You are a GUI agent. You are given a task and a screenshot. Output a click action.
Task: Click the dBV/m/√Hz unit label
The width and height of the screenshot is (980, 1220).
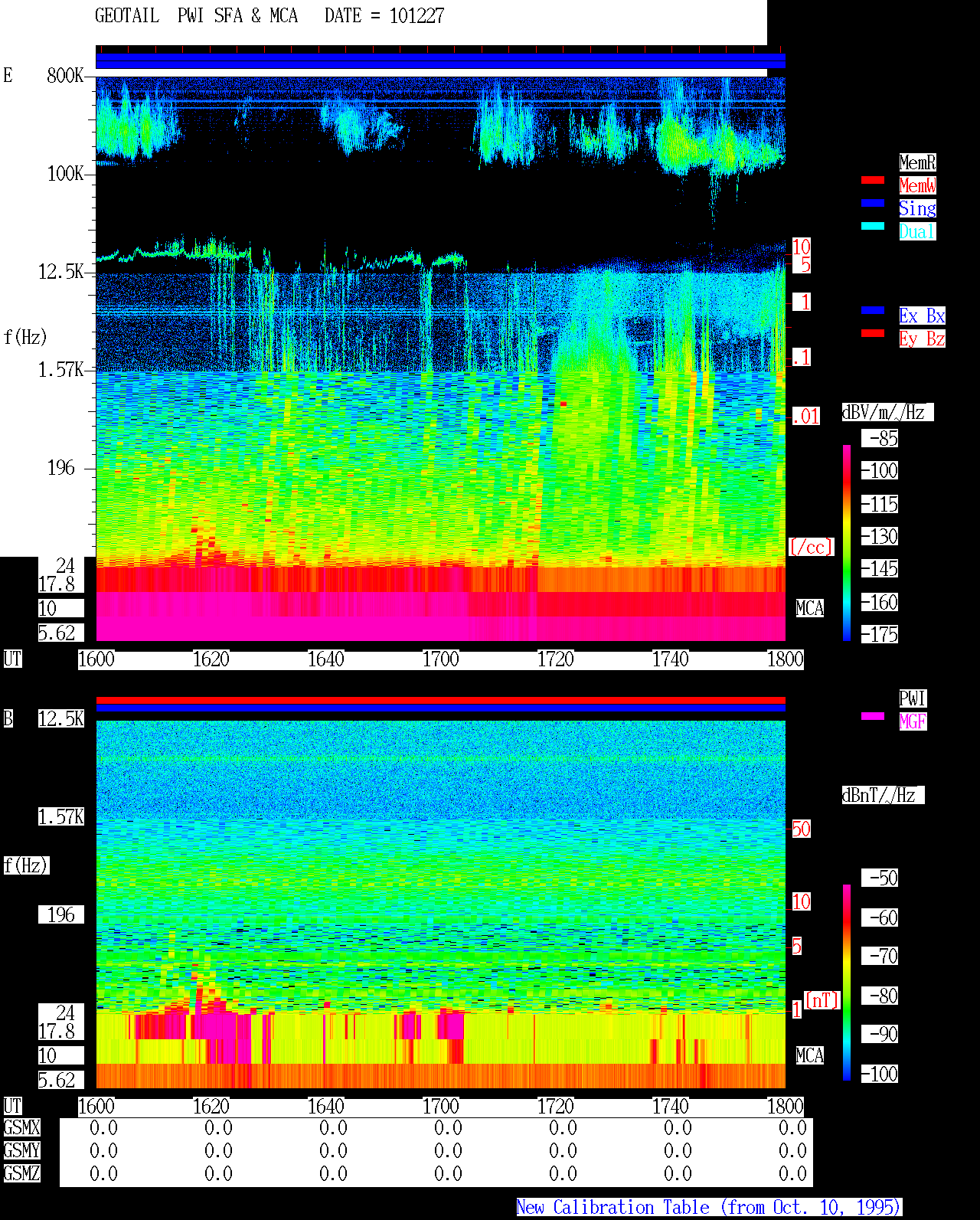[x=887, y=412]
